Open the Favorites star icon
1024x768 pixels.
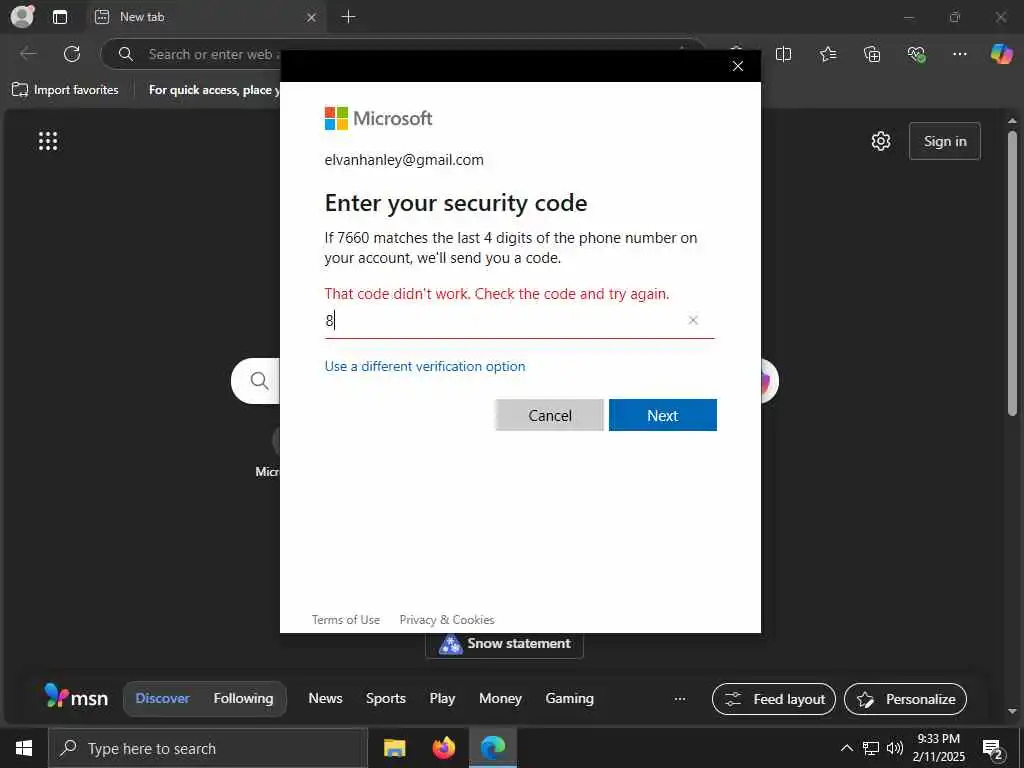tap(827, 54)
